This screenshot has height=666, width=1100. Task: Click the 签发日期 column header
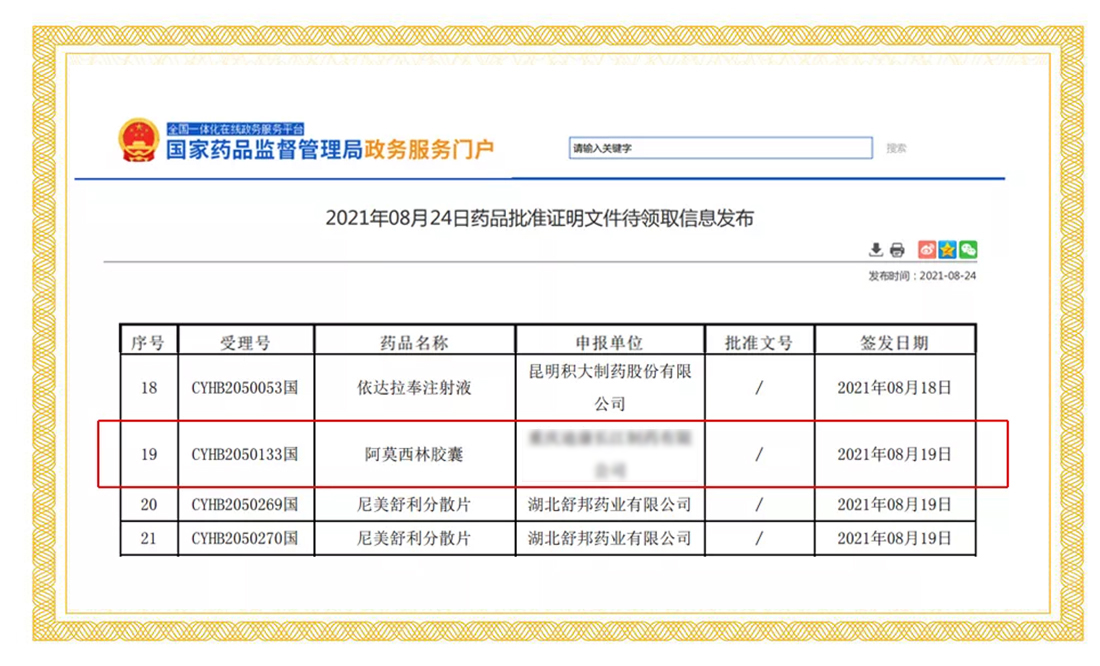894,342
